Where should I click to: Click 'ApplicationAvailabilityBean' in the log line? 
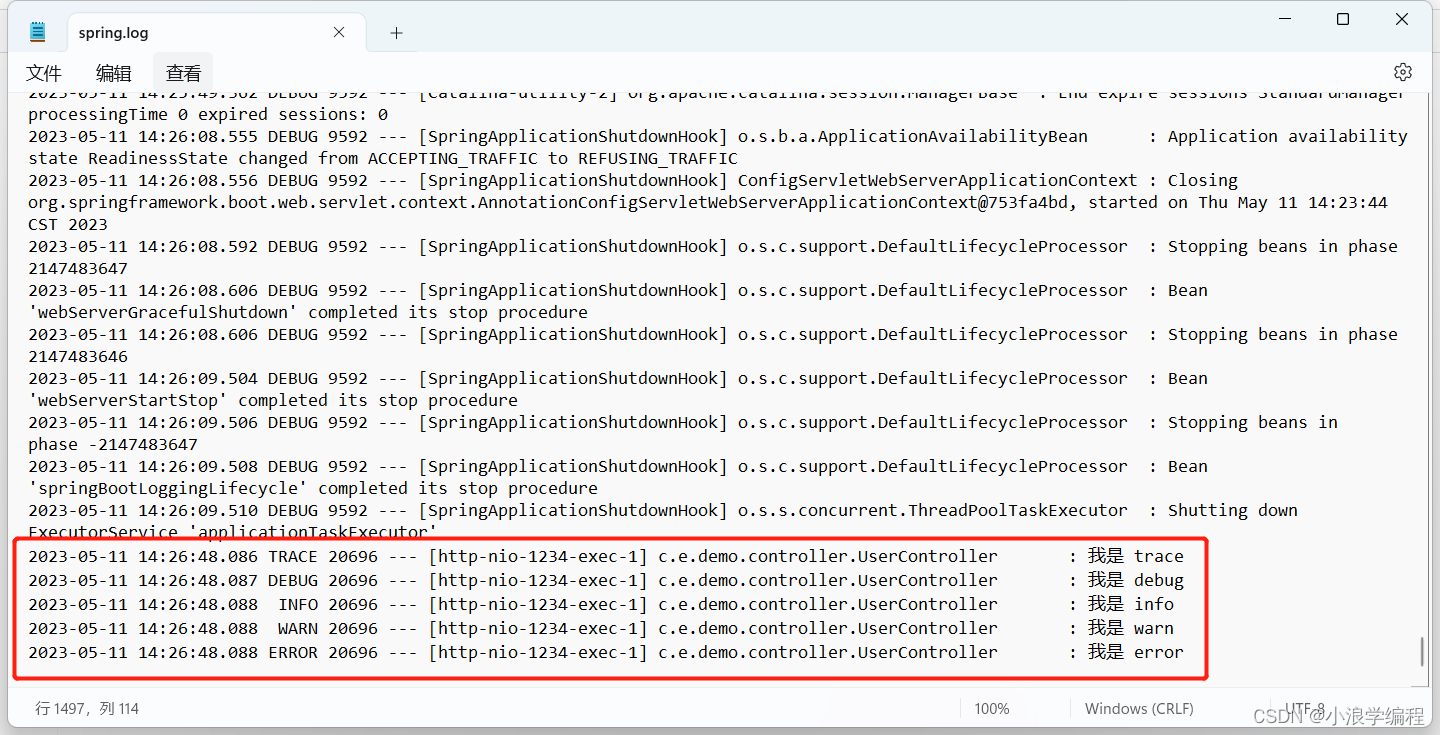953,136
